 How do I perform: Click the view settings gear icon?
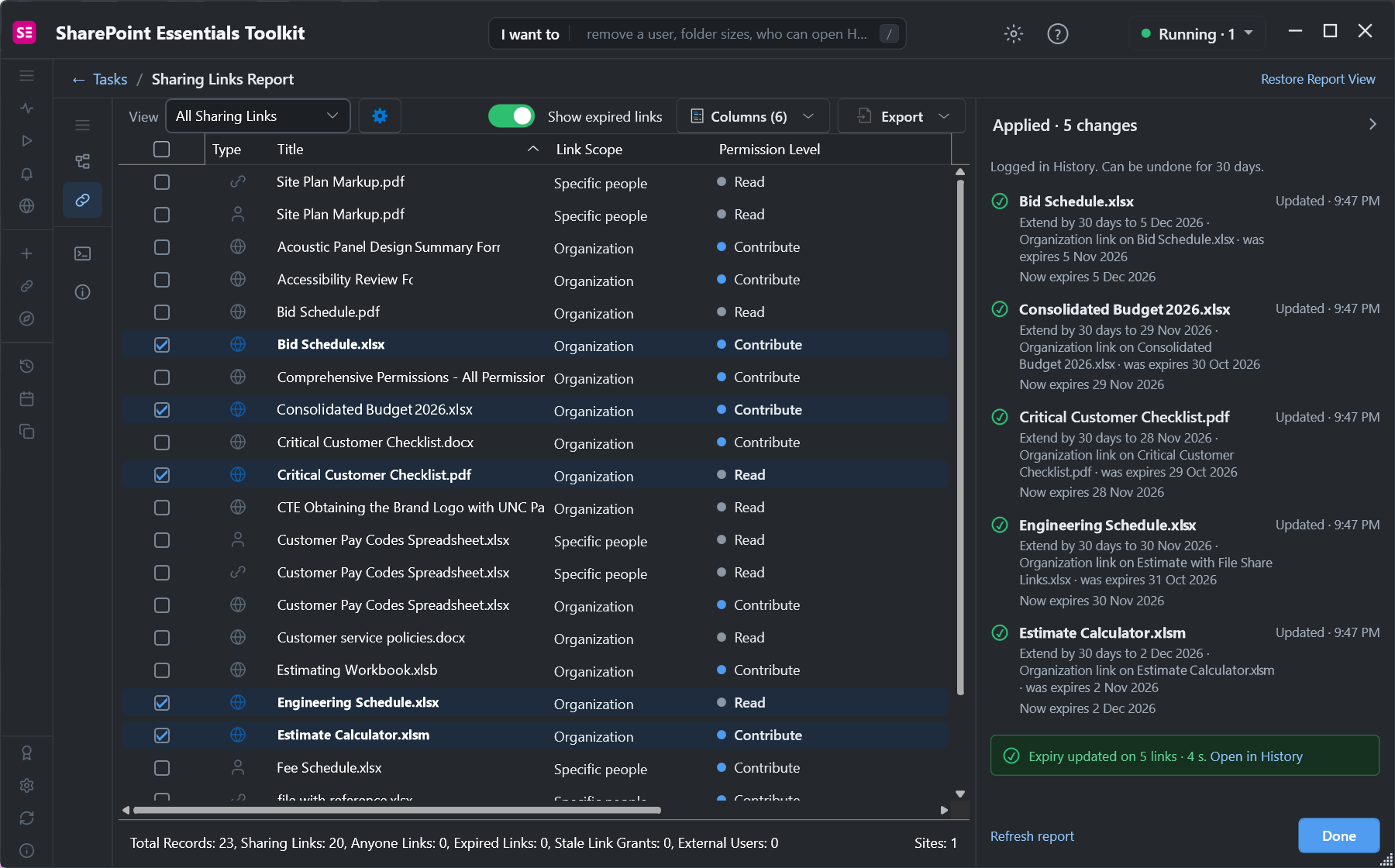click(380, 115)
